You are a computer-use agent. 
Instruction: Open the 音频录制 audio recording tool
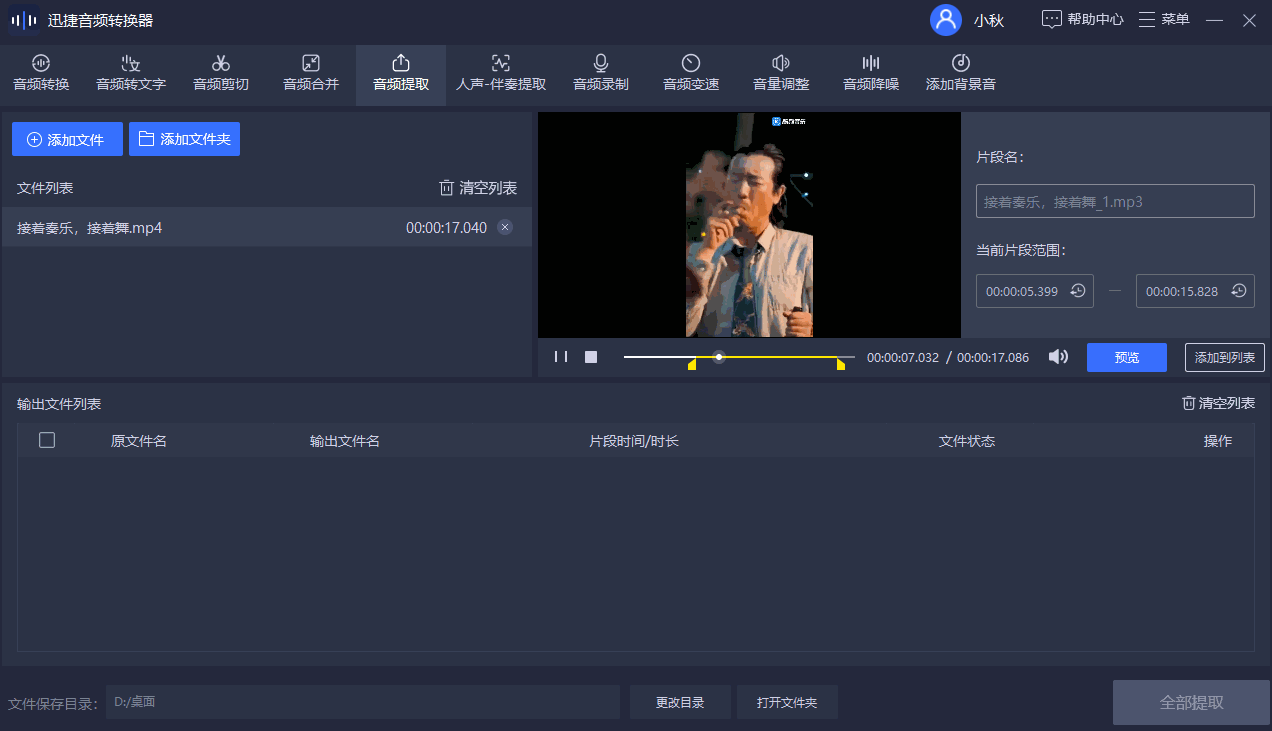click(x=601, y=74)
